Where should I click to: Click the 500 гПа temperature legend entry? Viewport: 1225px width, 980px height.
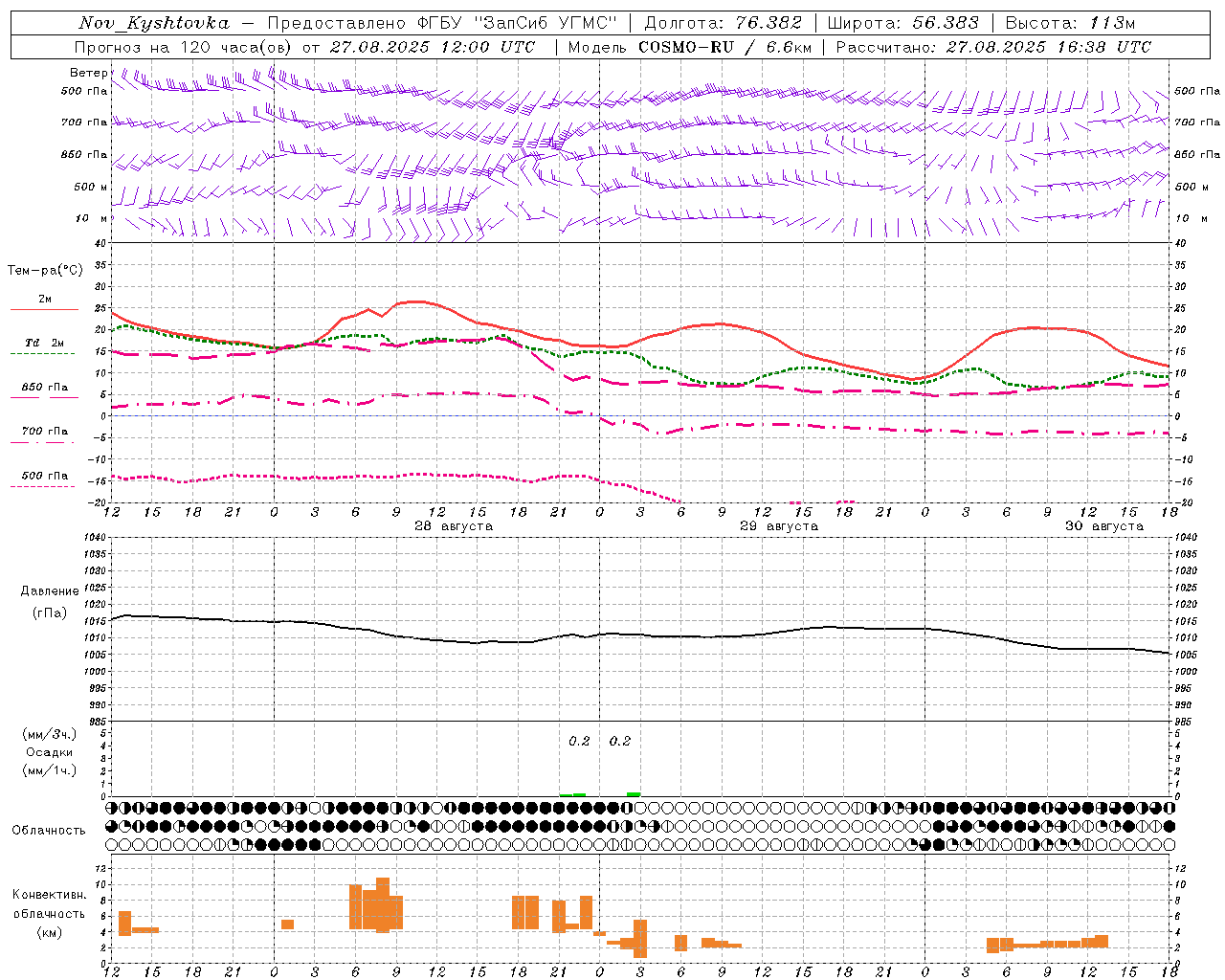coord(45,476)
